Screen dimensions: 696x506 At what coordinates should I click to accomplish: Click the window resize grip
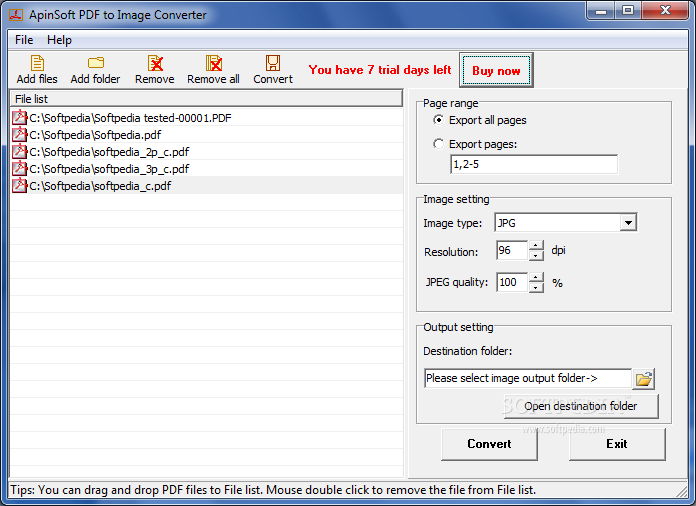coord(681,490)
